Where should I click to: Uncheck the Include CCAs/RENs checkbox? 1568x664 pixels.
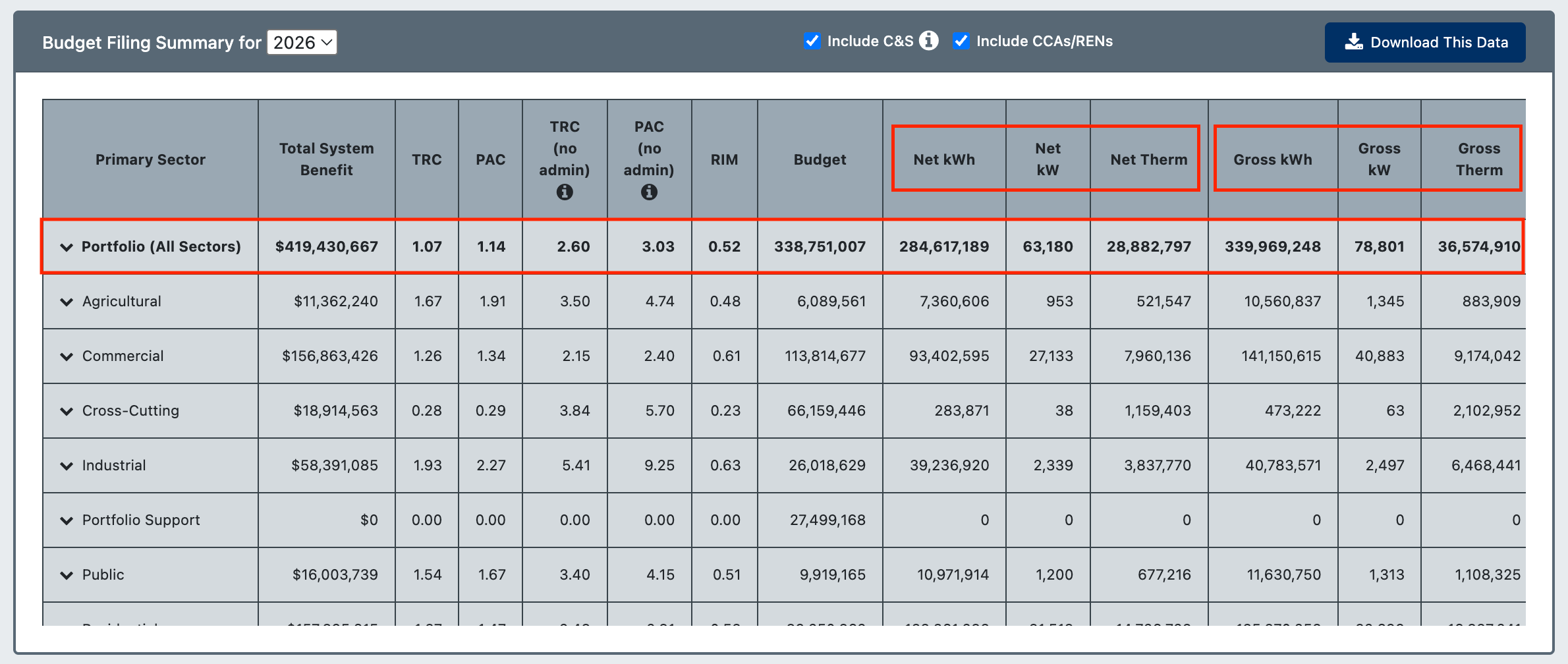[961, 41]
